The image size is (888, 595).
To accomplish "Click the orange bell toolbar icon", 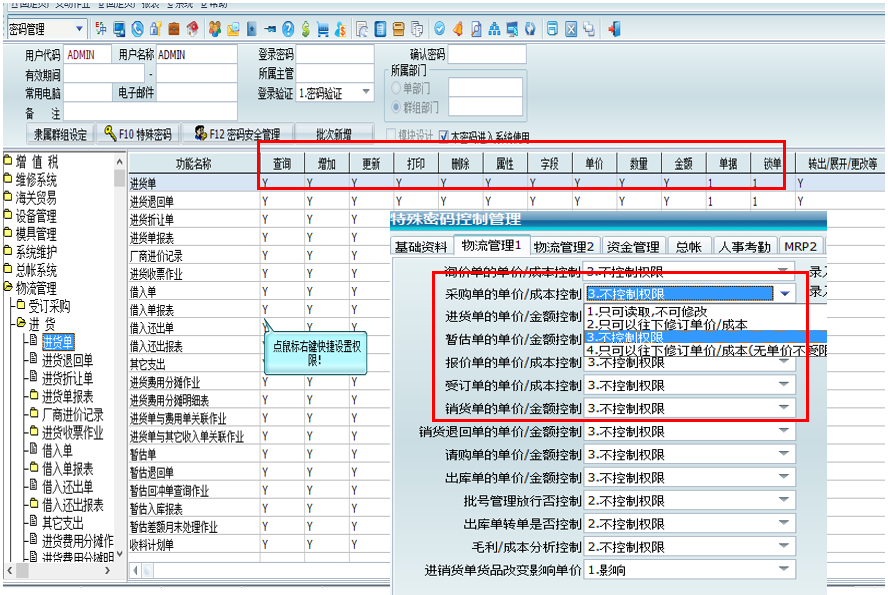I will point(458,28).
